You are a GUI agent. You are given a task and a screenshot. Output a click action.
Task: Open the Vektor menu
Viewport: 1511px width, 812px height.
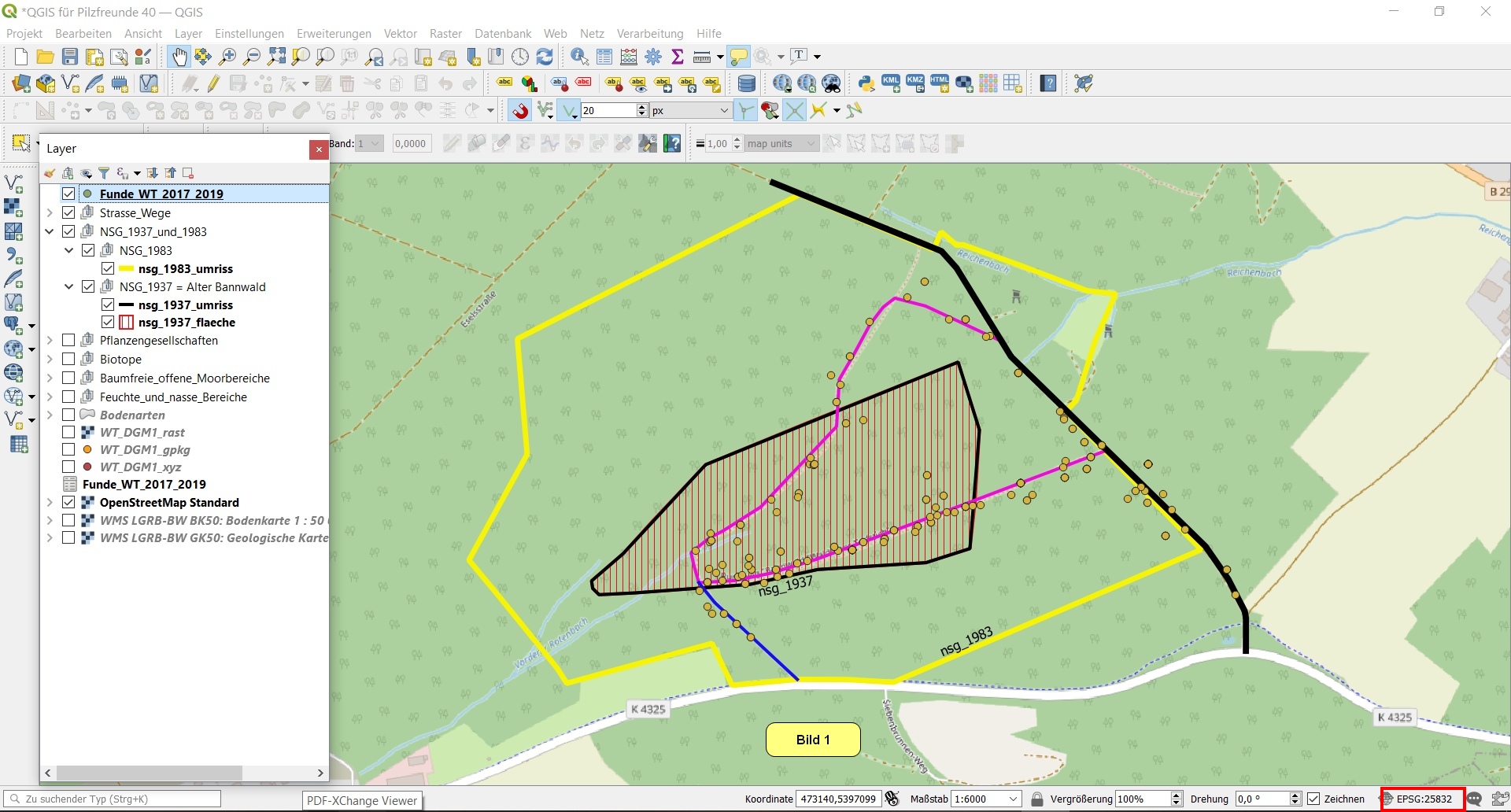click(400, 34)
